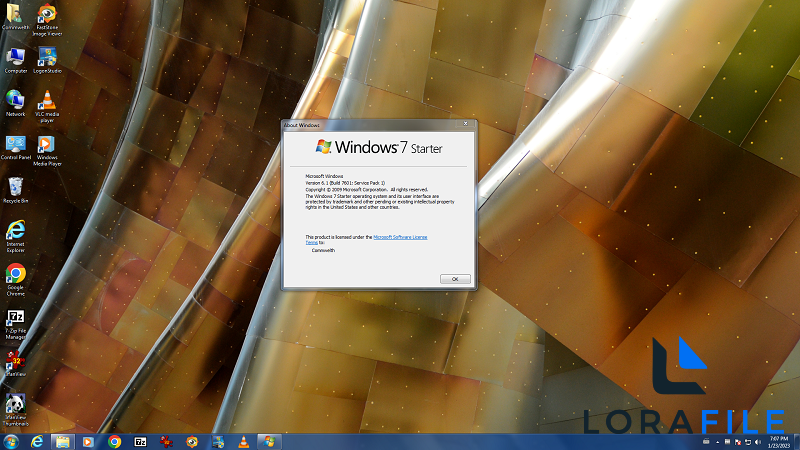Open the Microsoft Software License Terms link

(400, 237)
